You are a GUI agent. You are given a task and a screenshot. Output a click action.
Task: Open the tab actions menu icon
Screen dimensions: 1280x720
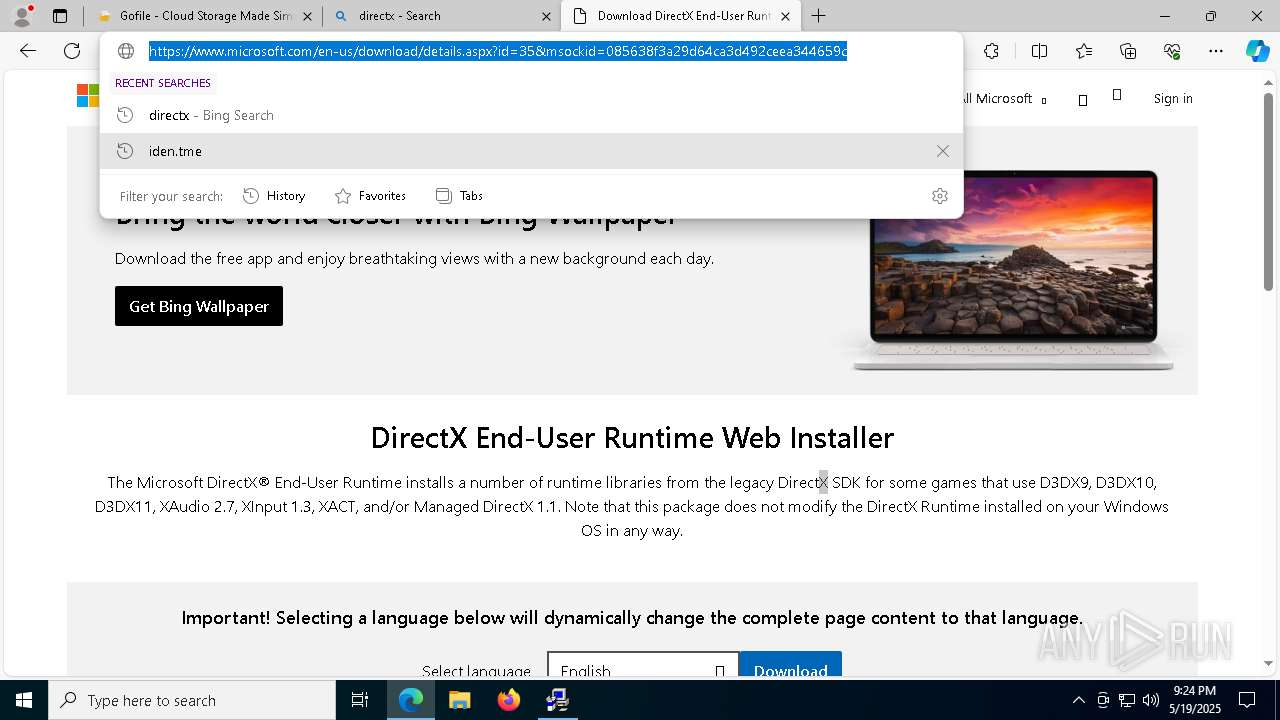coord(60,16)
